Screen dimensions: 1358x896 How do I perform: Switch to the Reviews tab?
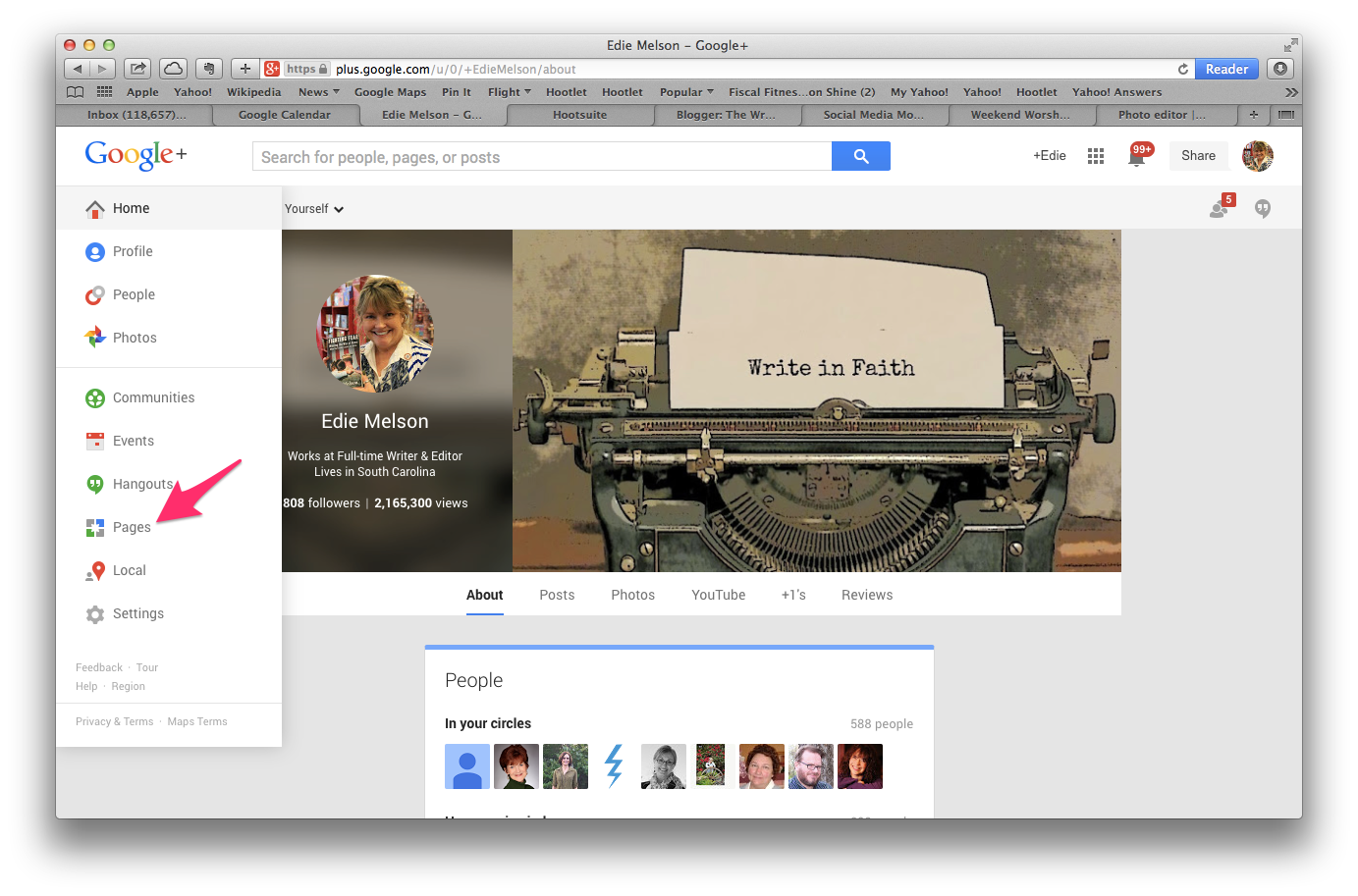pos(867,595)
